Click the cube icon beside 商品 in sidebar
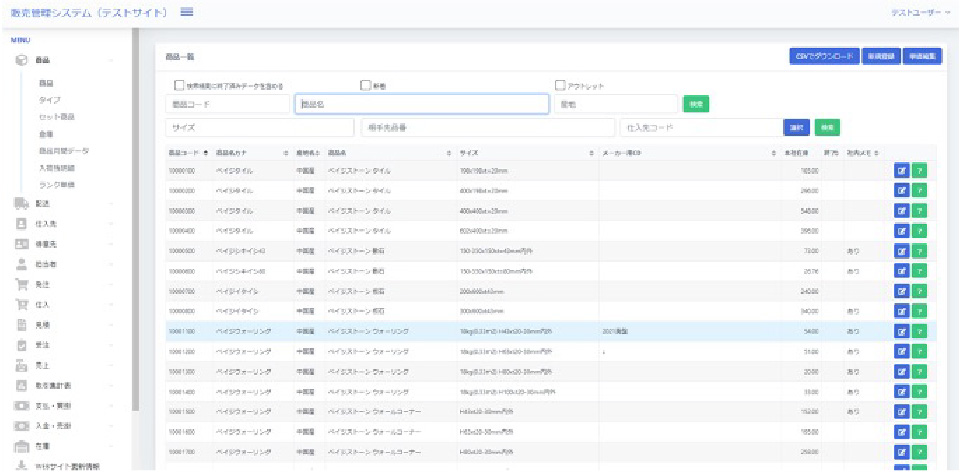 pos(20,61)
